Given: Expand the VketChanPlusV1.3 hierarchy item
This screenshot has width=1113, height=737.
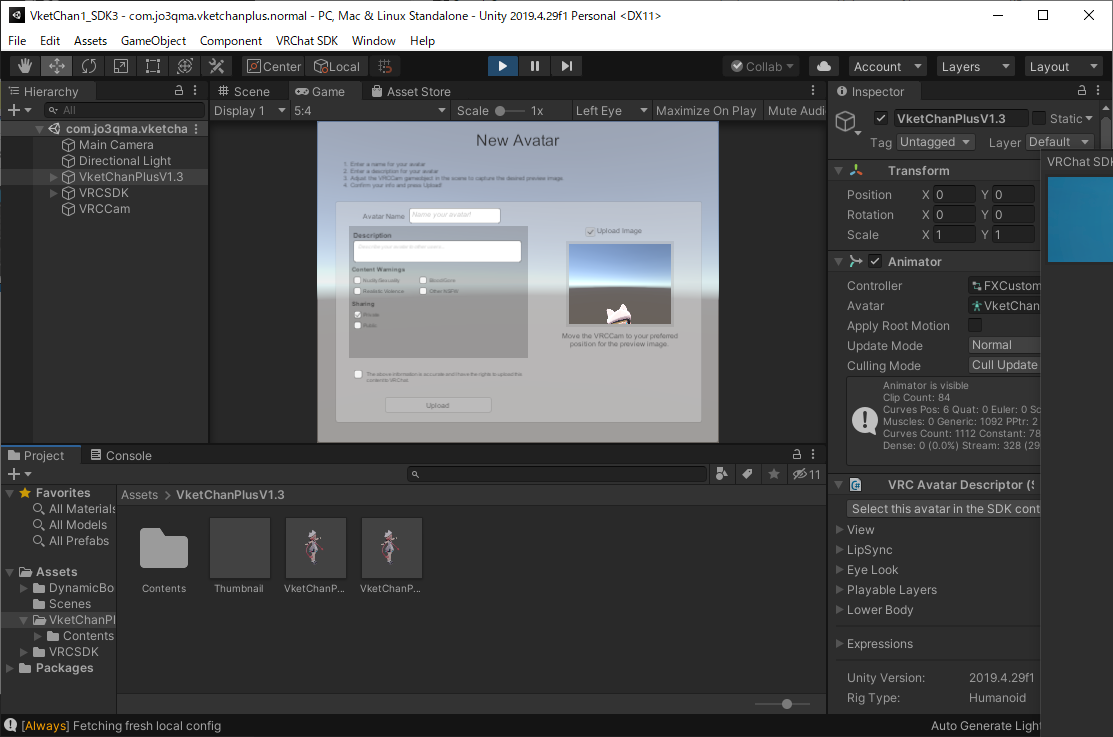Looking at the screenshot, I should 54,177.
